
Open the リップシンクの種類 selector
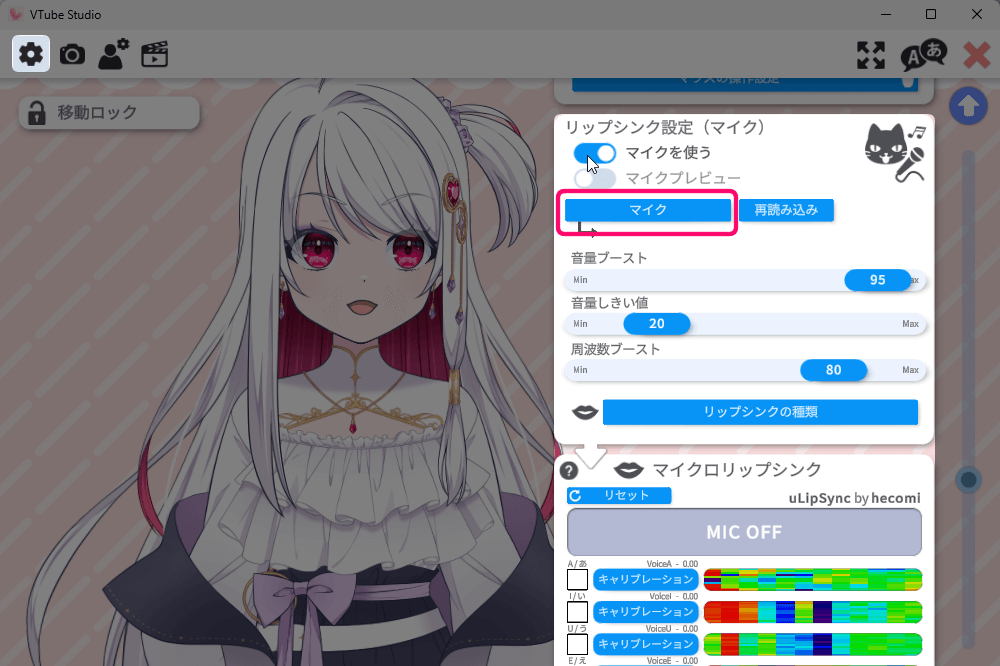(760, 412)
